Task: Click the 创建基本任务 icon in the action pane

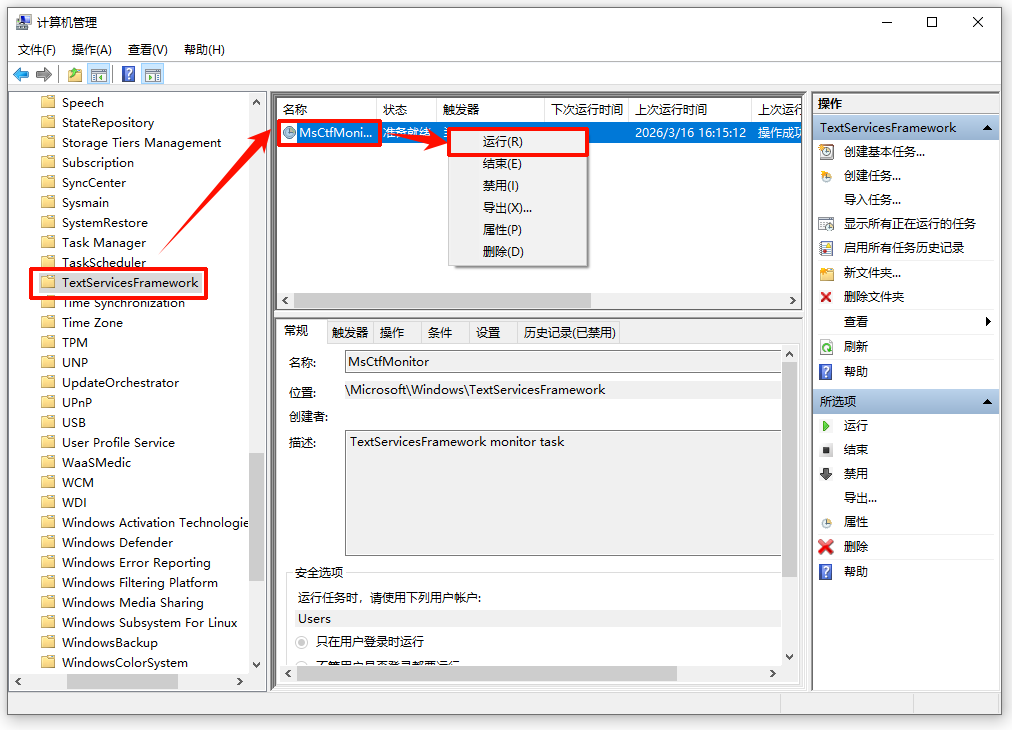Action: click(827, 152)
